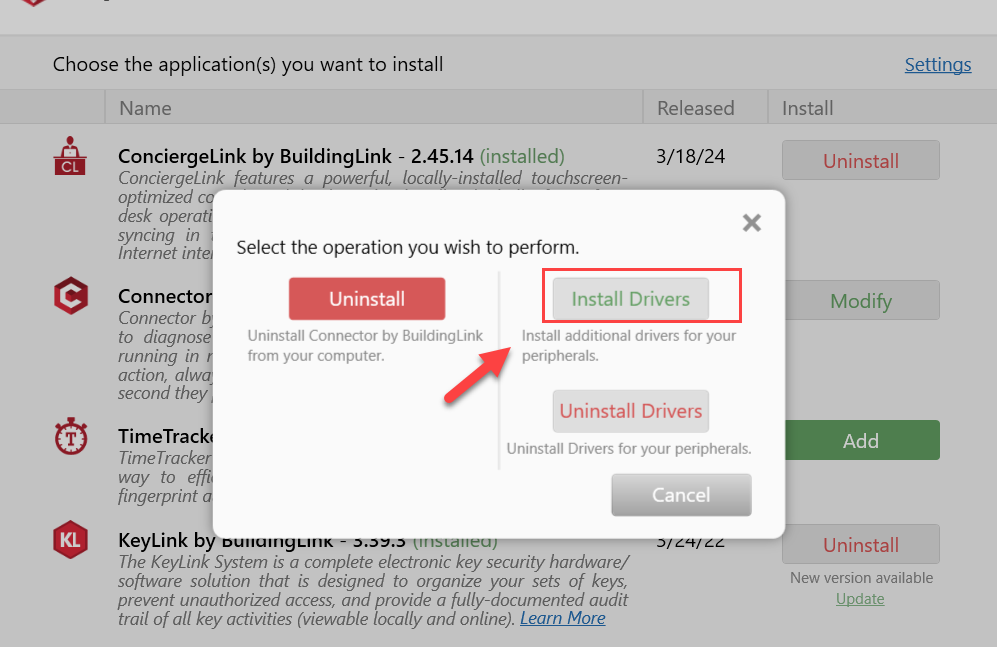997x647 pixels.
Task: Click the TimeTracker stopwatch icon
Action: (71, 437)
